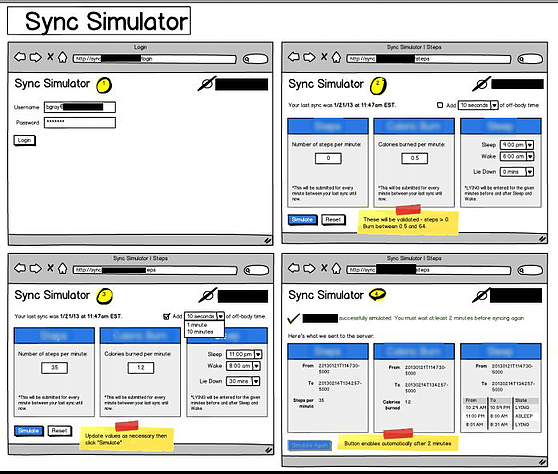Click Simulate button in window marked yellow 3
The height and width of the screenshot is (474, 558).
tap(28, 431)
